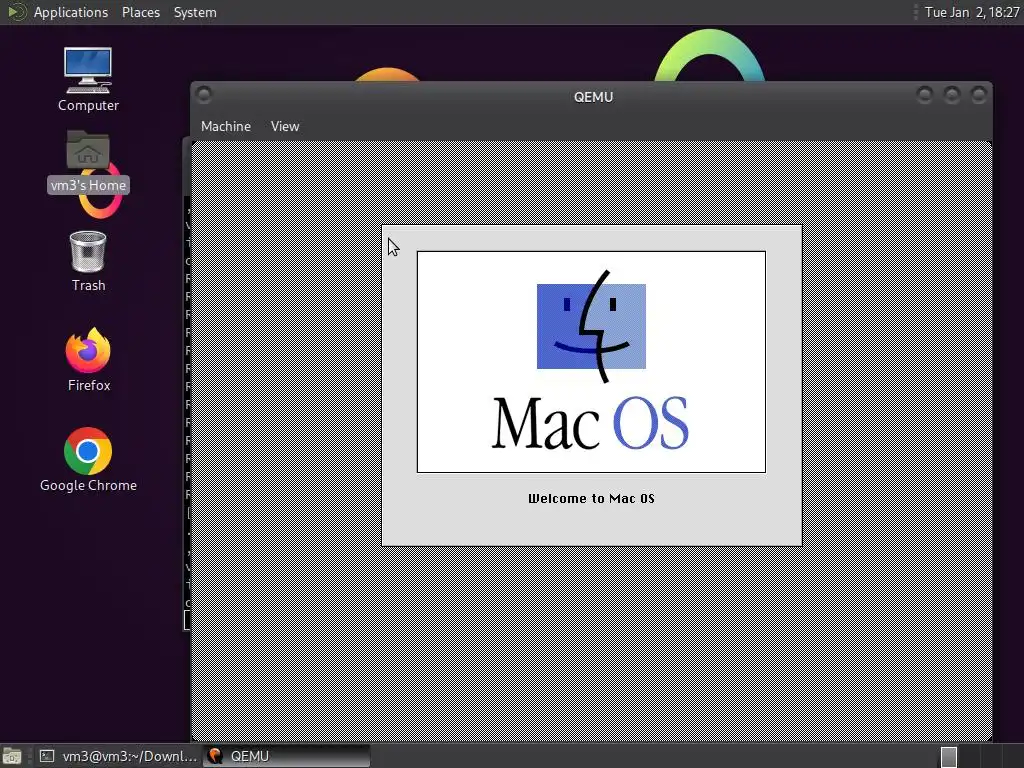Screen dimensions: 1024x768
Task: Open vm3's Home folder icon
Action: click(88, 161)
